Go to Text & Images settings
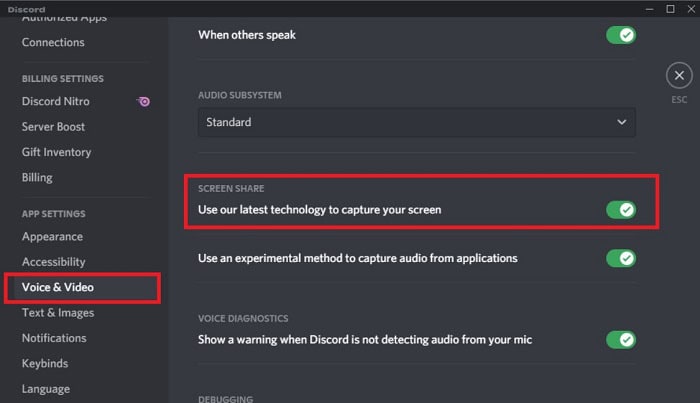Image resolution: width=700 pixels, height=403 pixels. [x=58, y=313]
